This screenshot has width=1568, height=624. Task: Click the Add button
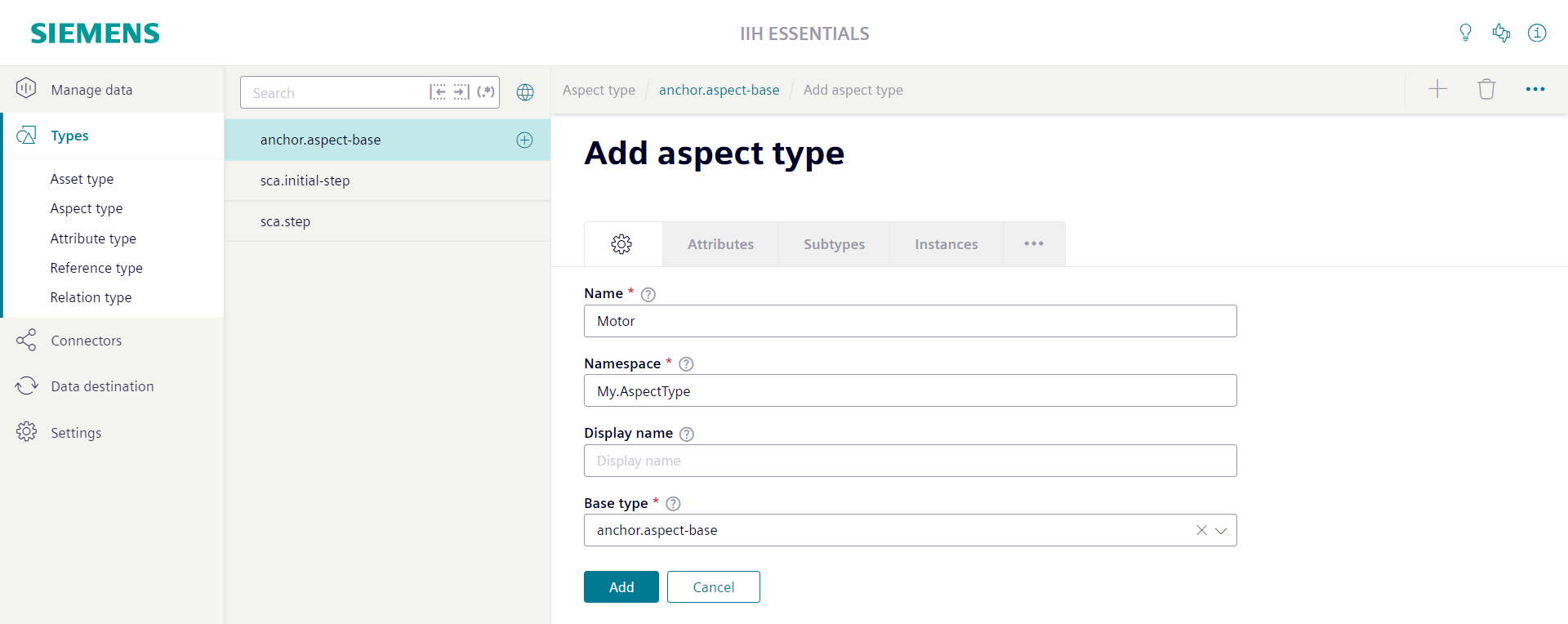click(x=621, y=586)
